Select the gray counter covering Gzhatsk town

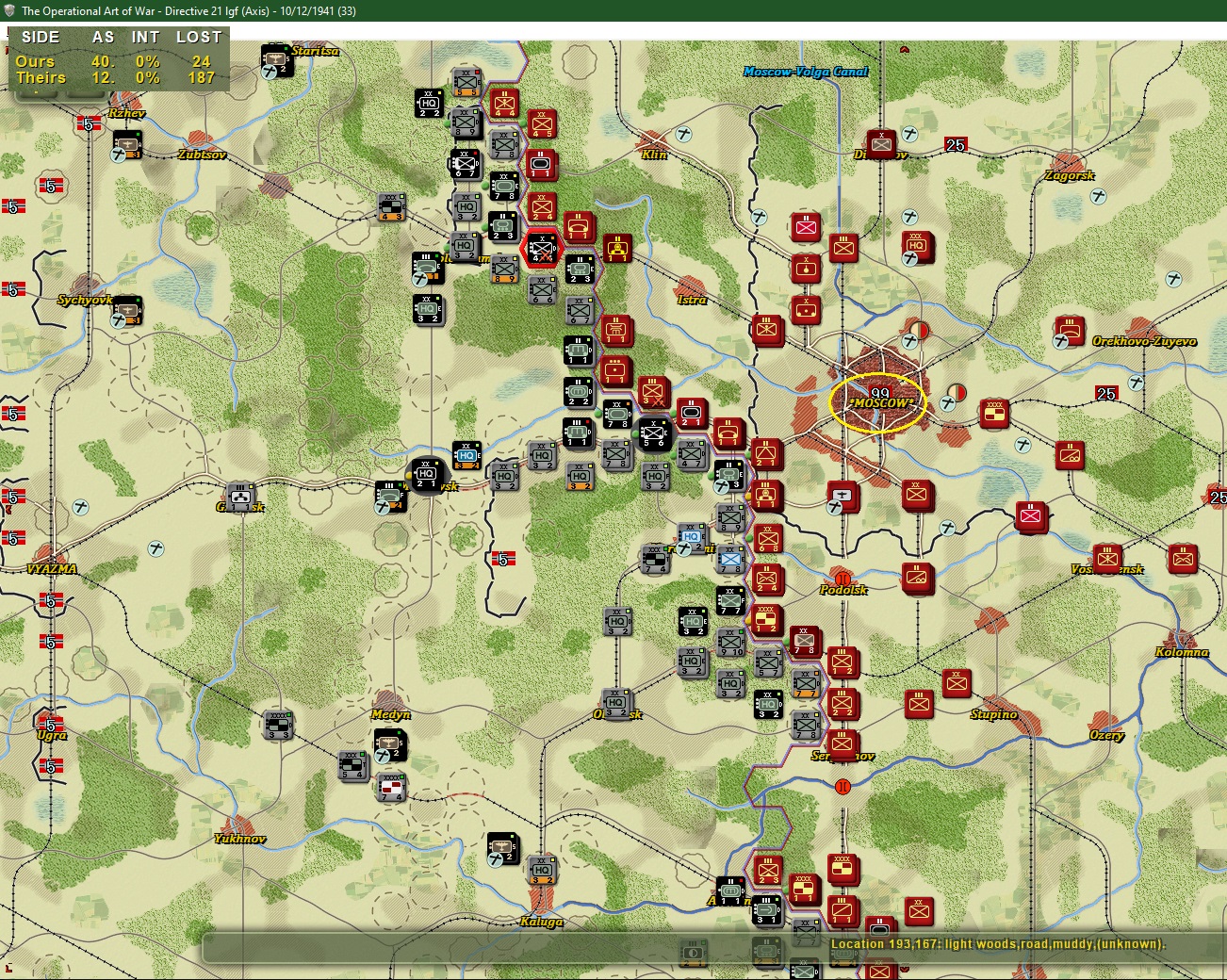240,497
